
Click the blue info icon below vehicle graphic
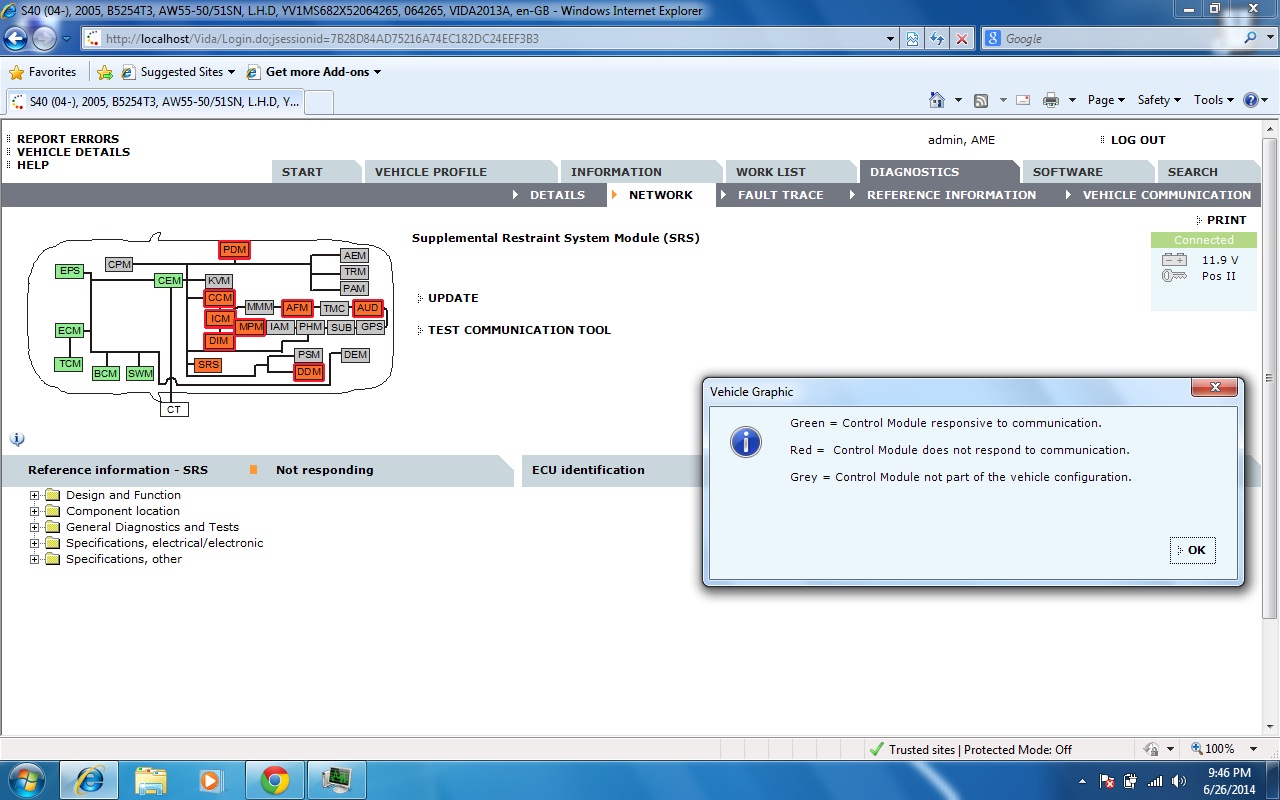pos(17,439)
